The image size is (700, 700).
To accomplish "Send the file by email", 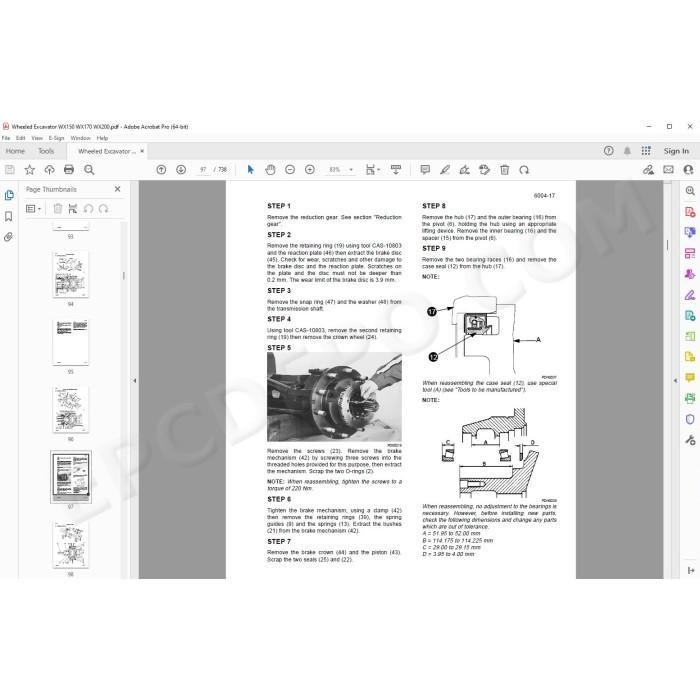I will pos(668,170).
